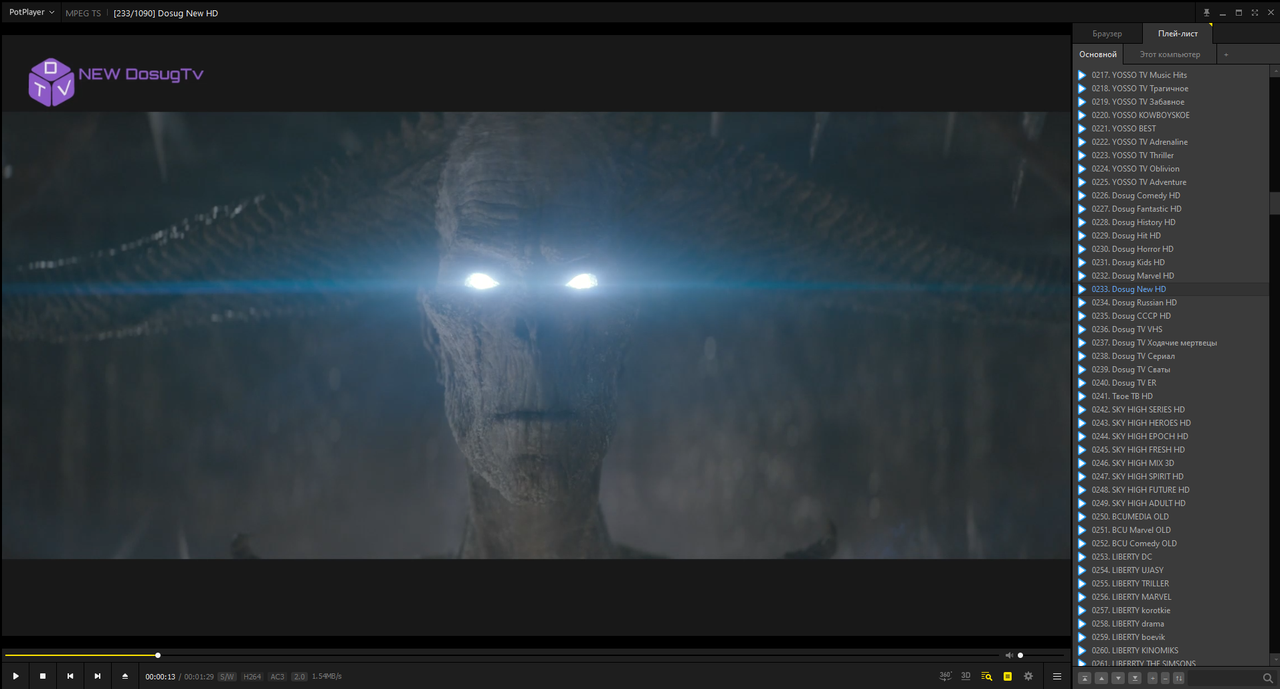The image size is (1280, 689).
Task: Stop playback with the Stop button
Action: click(43, 677)
